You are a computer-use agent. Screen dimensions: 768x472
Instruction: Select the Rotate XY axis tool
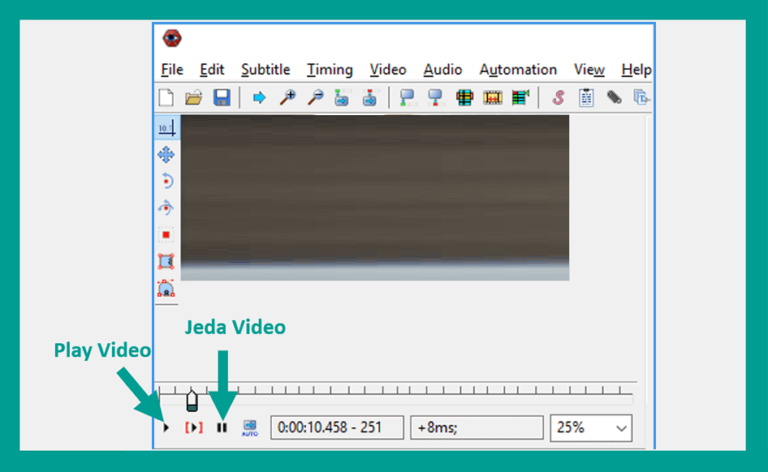click(167, 208)
